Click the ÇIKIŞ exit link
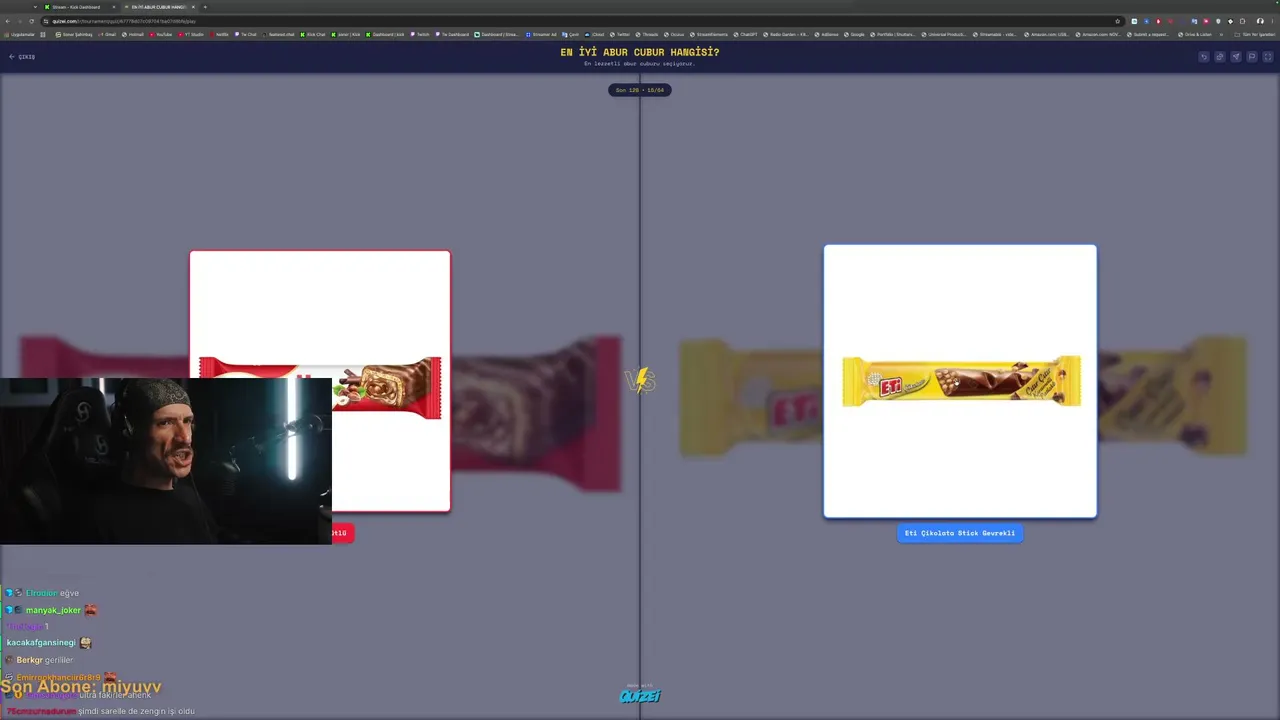 click(22, 57)
